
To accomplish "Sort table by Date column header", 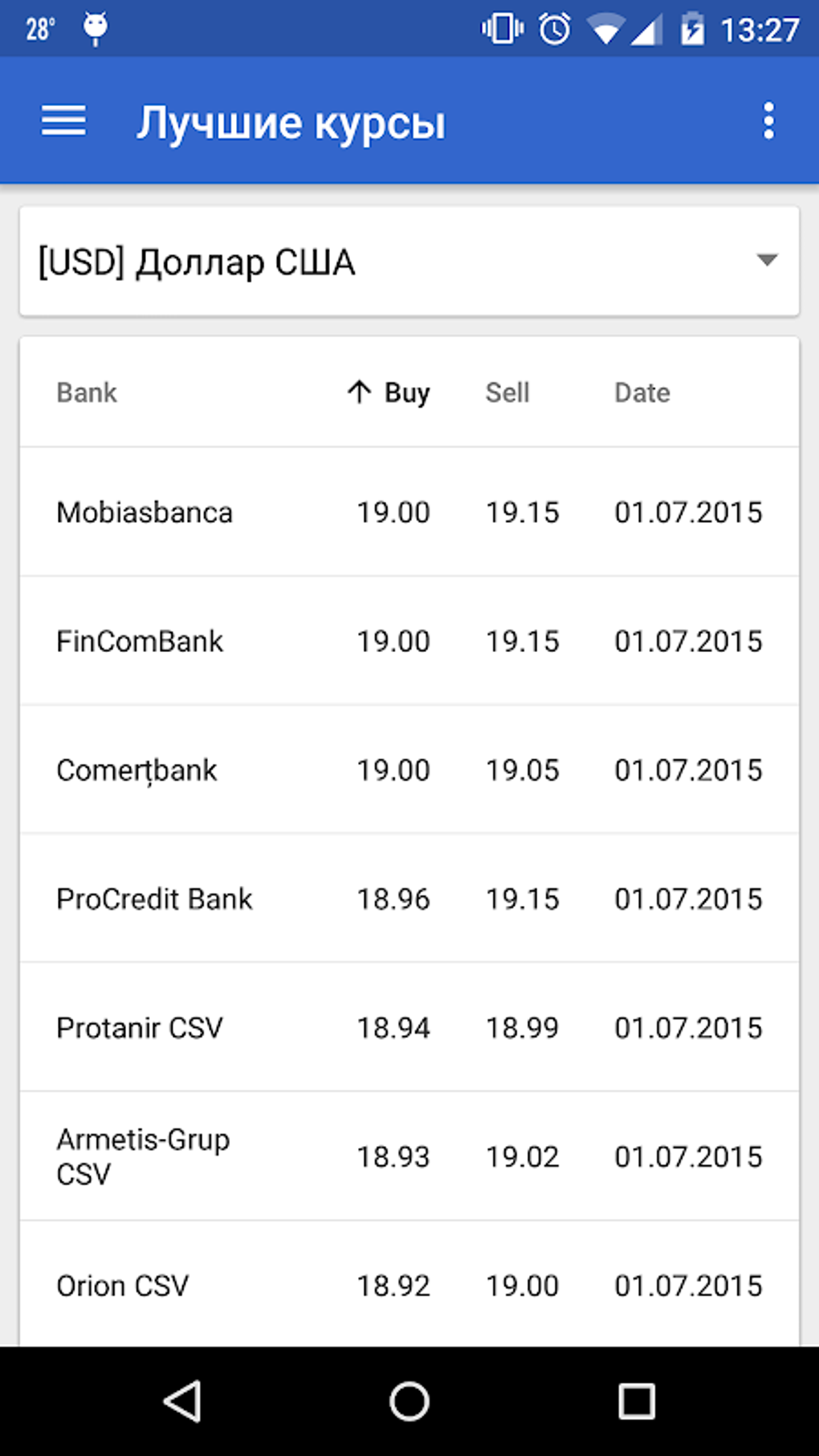I will [x=642, y=393].
